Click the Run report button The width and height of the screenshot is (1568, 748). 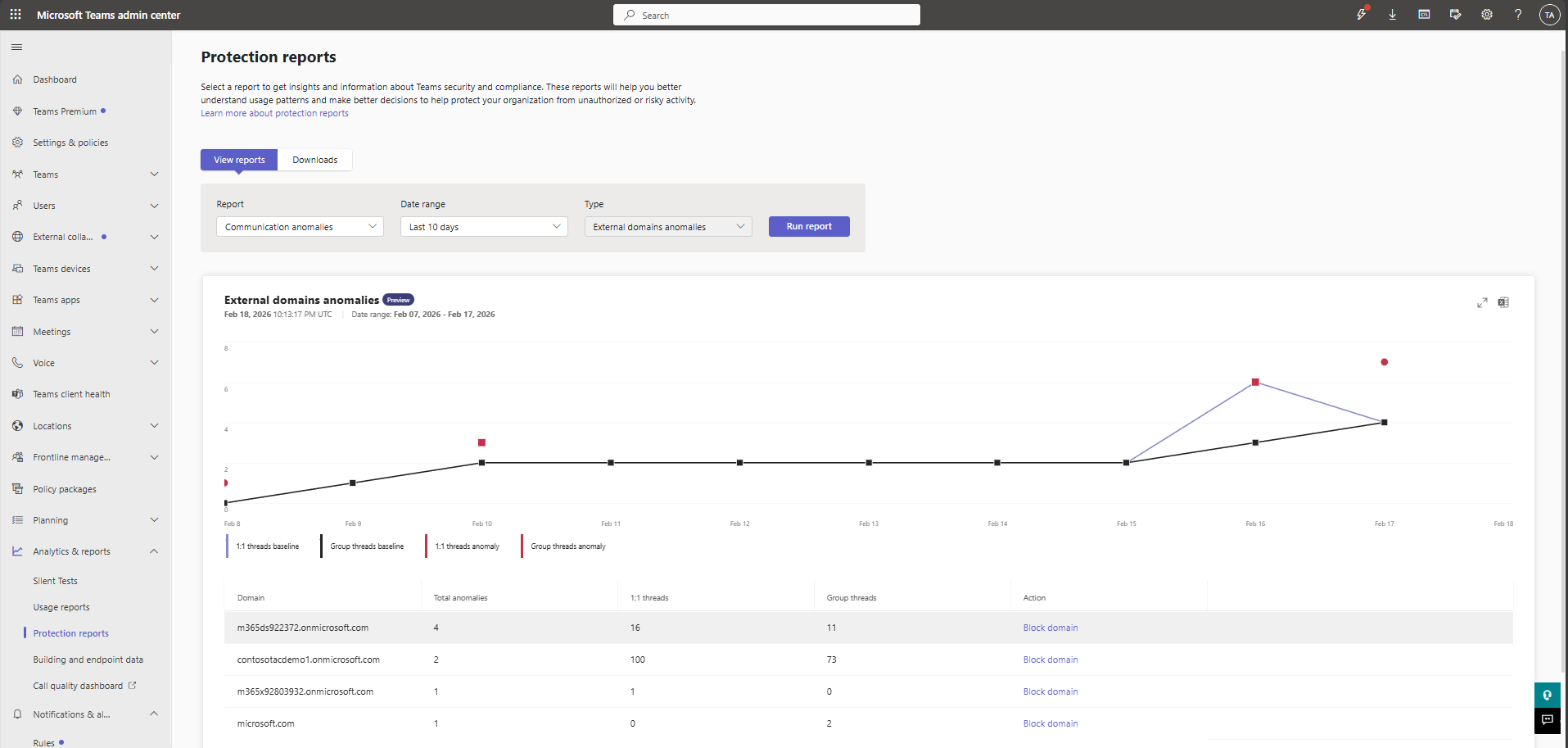[809, 226]
